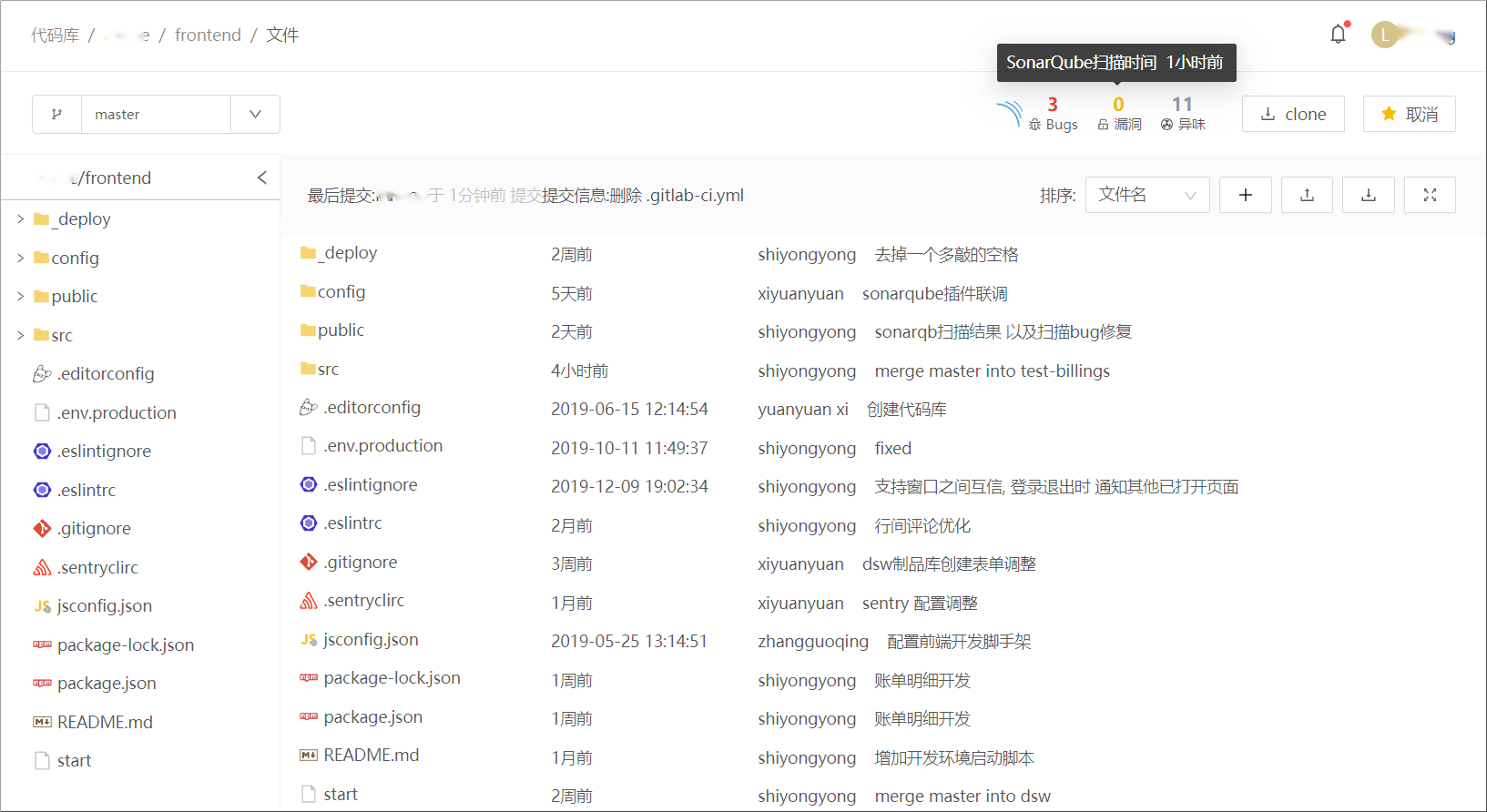Image resolution: width=1487 pixels, height=812 pixels.
Task: Go to 代码库 in breadcrumb
Action: tap(55, 36)
